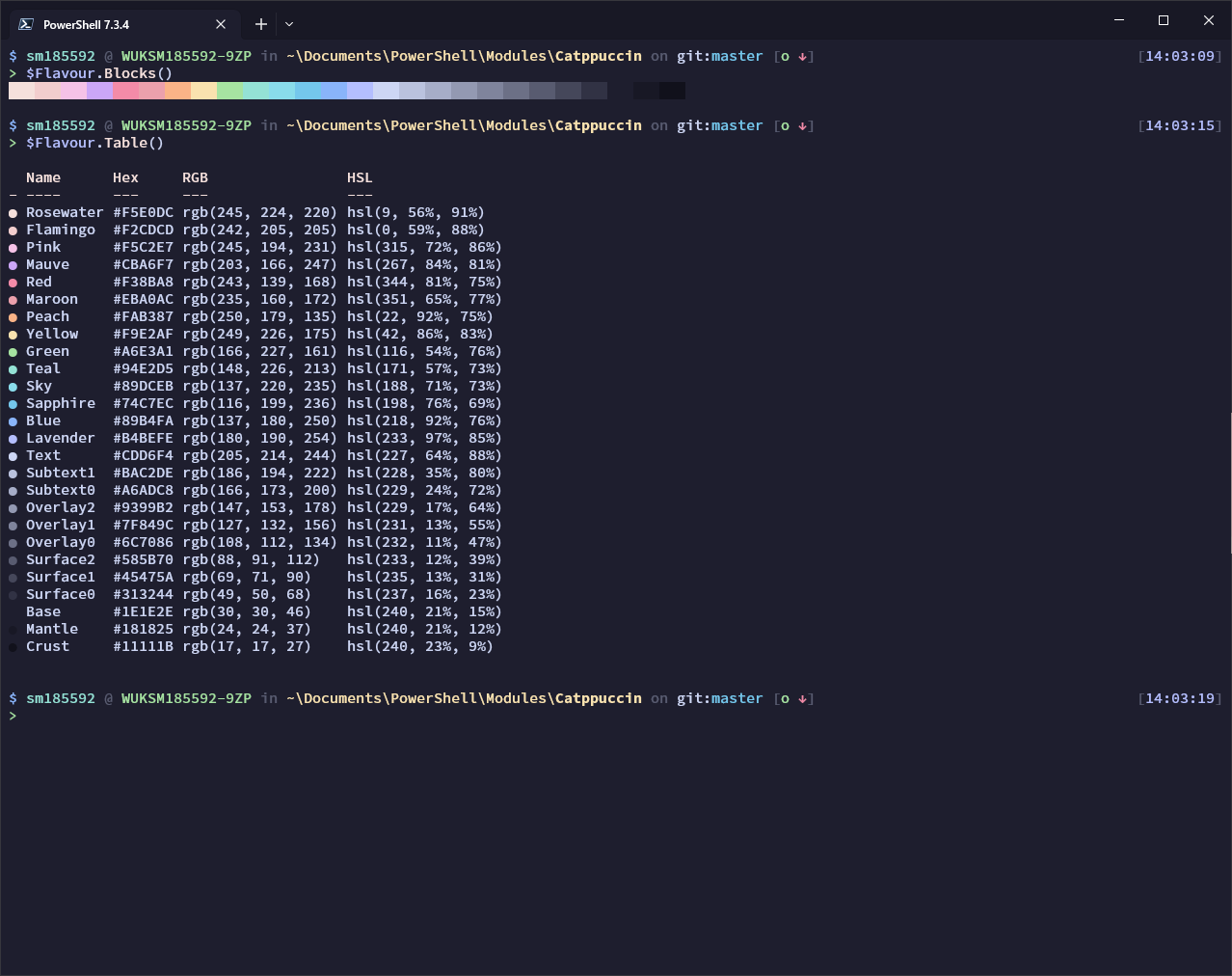Click the Teal color dot

point(12,368)
